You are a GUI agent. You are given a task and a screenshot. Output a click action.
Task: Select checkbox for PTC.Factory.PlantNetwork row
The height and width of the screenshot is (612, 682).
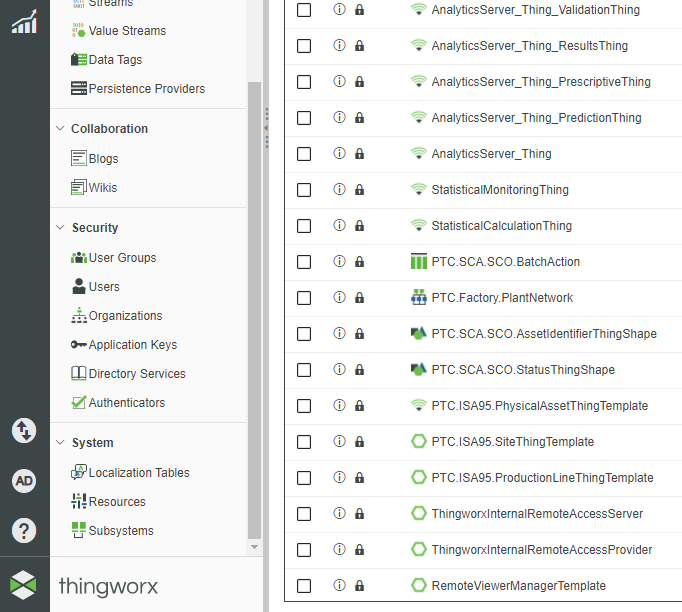tap(304, 298)
